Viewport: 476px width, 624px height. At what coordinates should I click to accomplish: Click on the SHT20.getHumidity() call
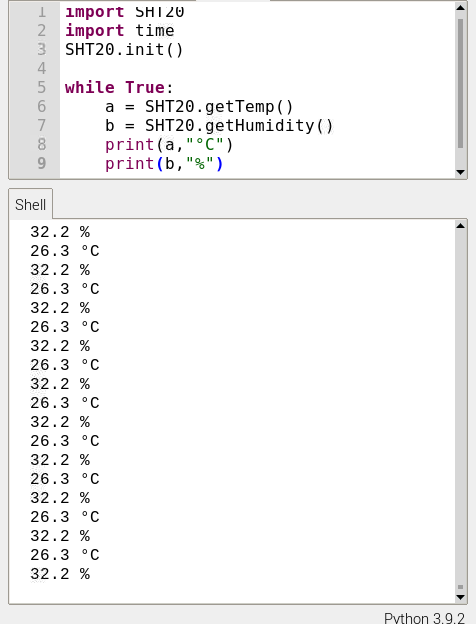[x=239, y=125]
